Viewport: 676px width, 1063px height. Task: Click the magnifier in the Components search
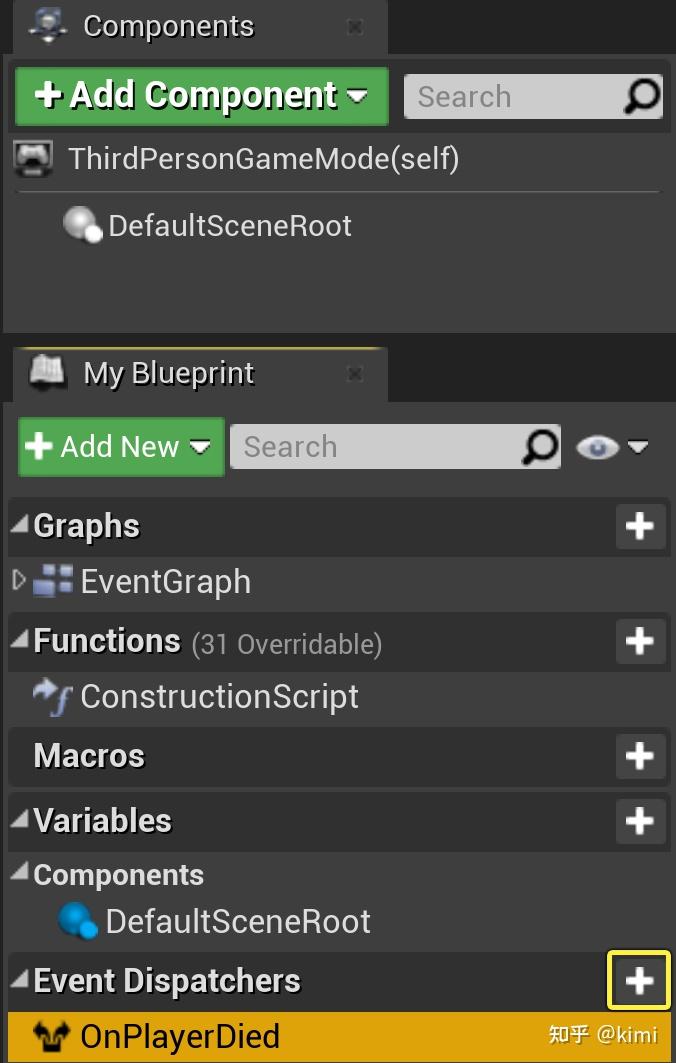pyautogui.click(x=641, y=97)
